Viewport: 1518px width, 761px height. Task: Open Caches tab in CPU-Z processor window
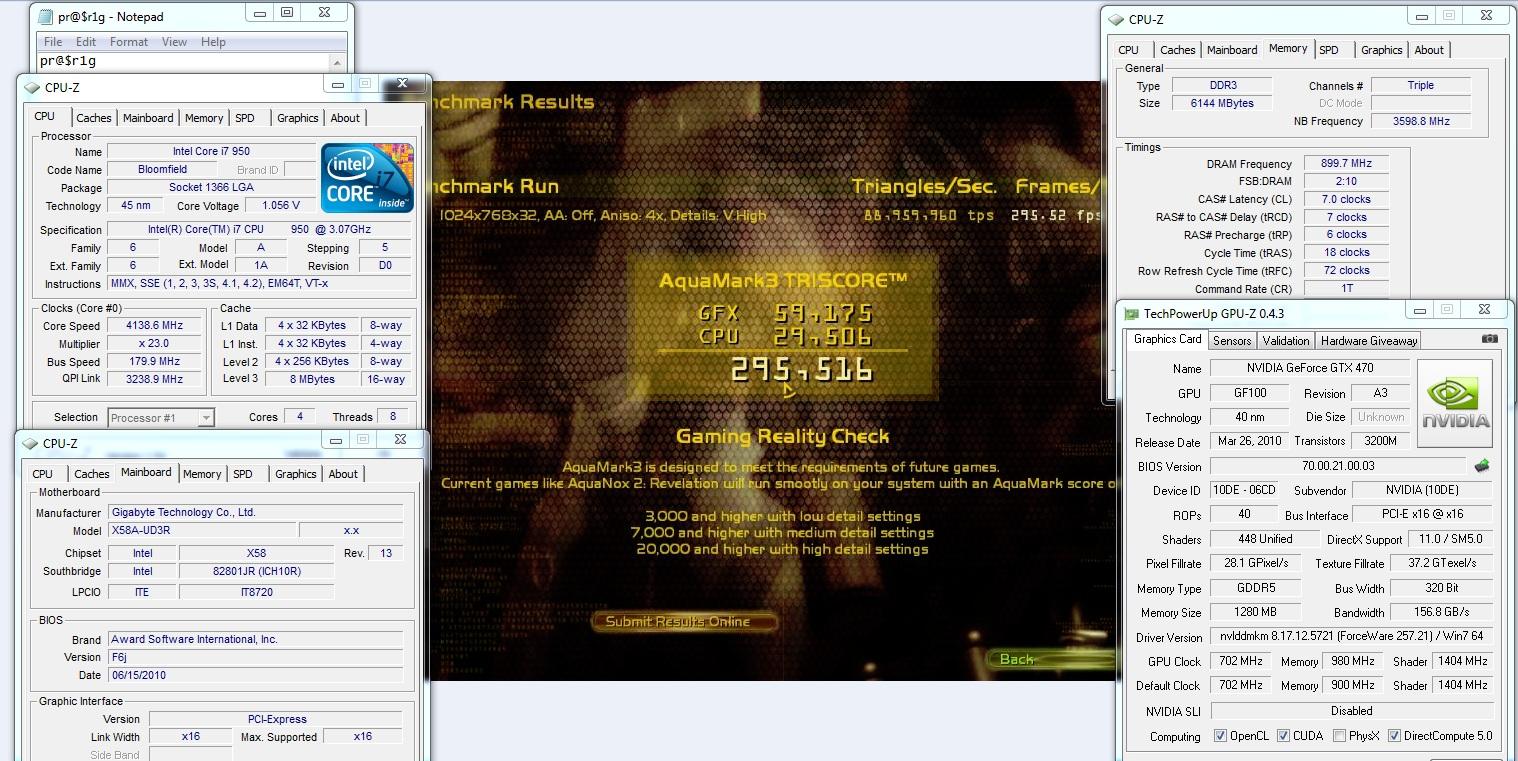pyautogui.click(x=94, y=118)
